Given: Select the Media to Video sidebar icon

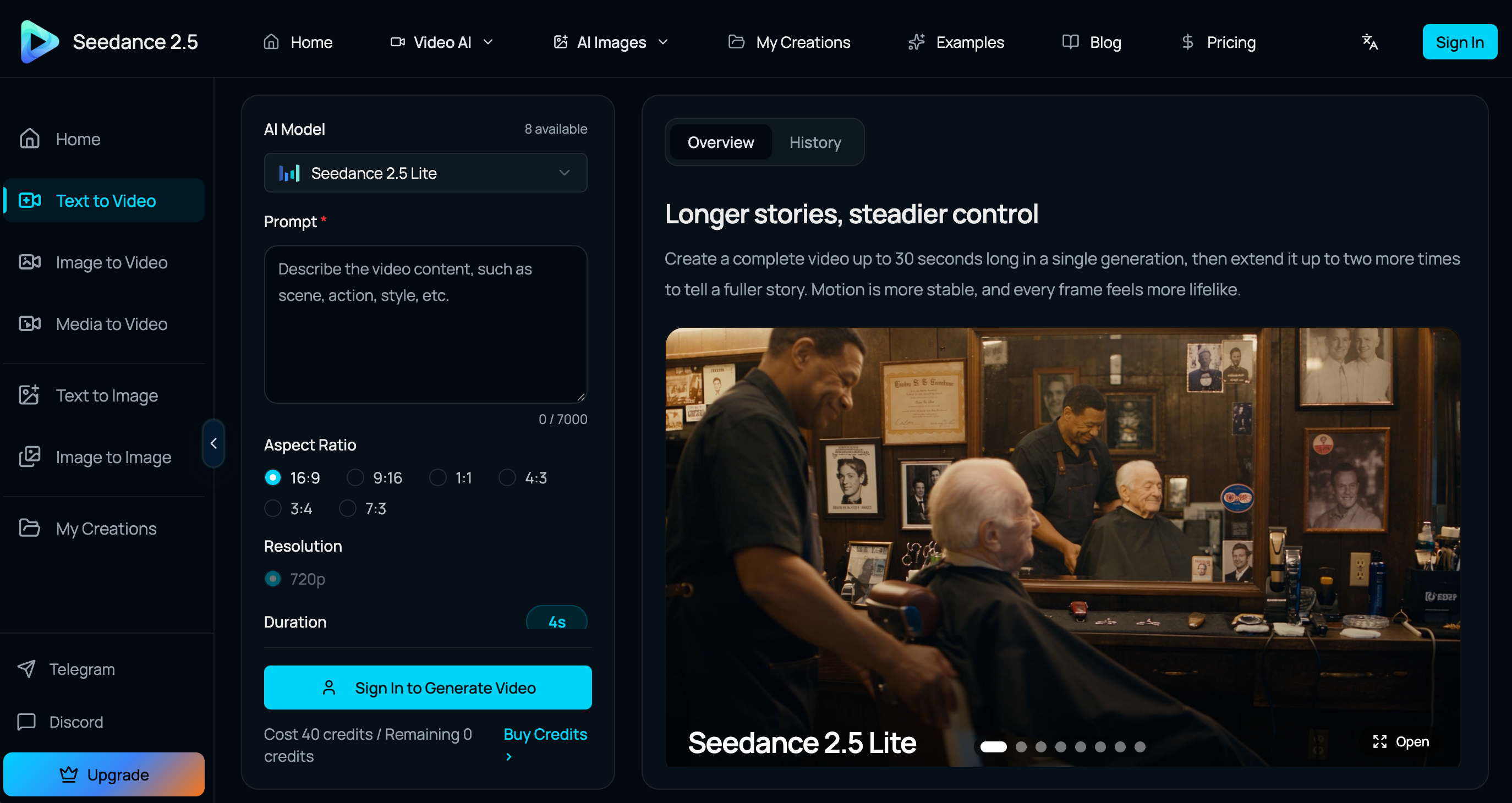Looking at the screenshot, I should [x=29, y=323].
